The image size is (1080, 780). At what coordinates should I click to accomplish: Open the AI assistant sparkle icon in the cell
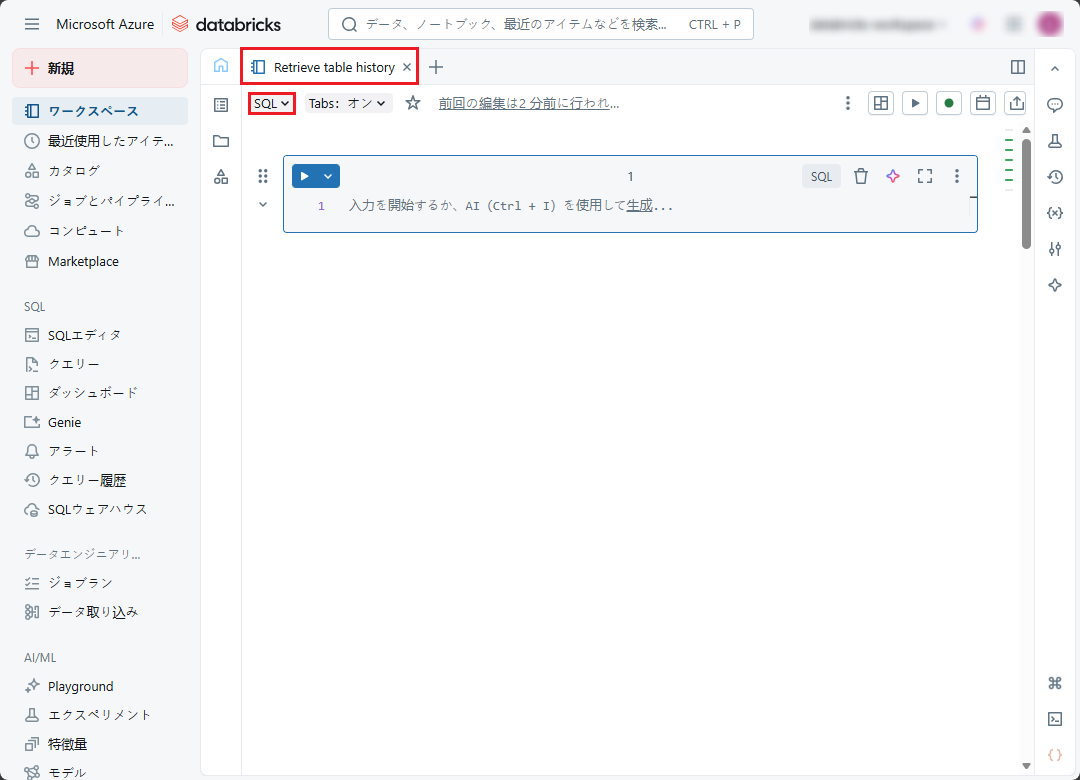point(893,176)
